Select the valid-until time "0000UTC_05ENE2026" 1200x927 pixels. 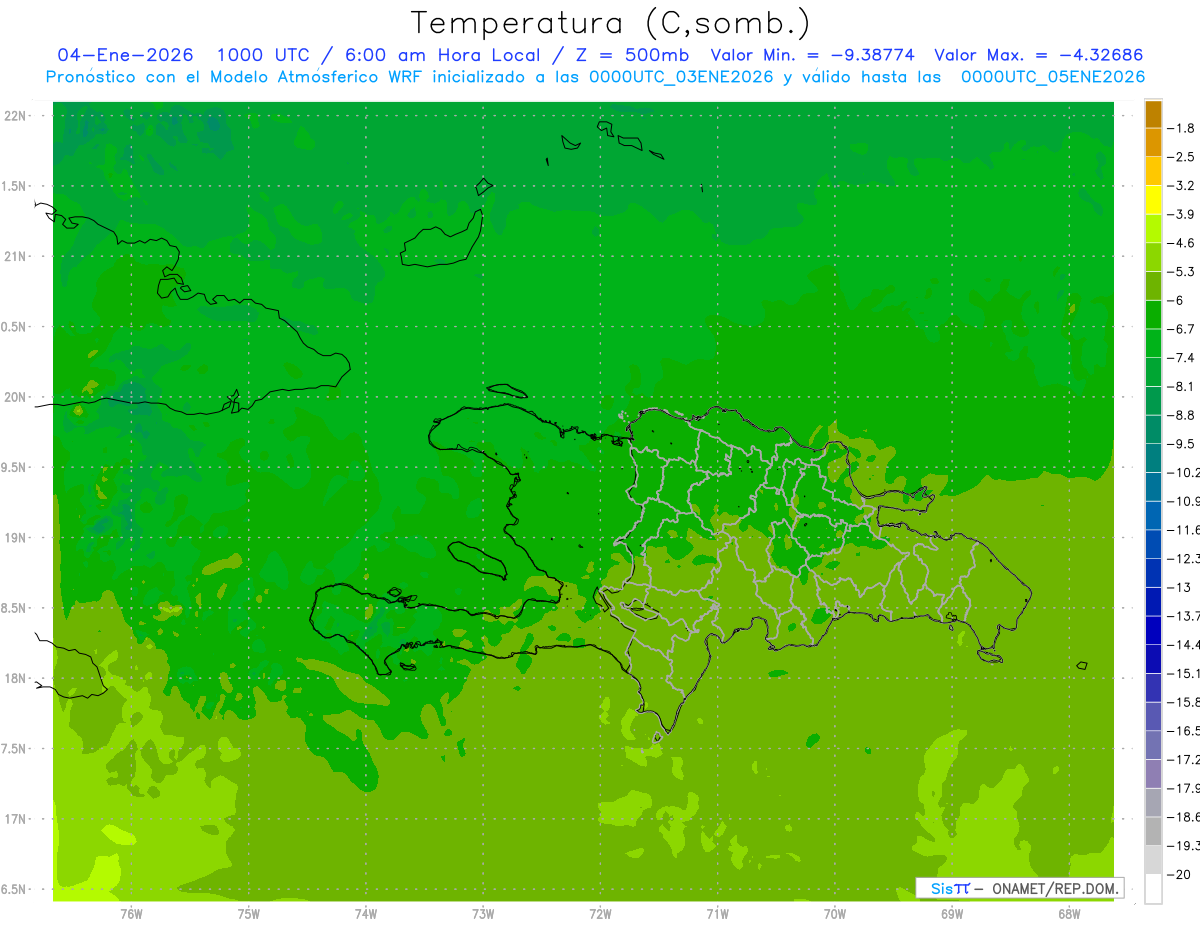click(1053, 77)
